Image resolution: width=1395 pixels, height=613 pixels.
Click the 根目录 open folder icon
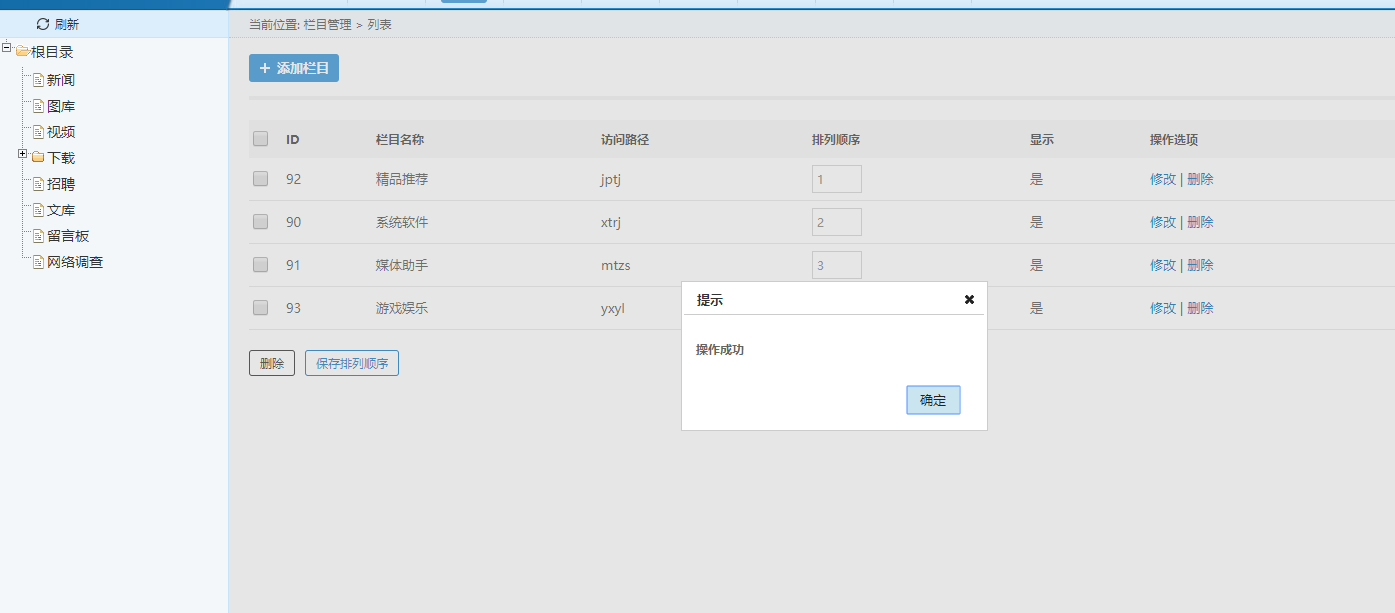pyautogui.click(x=22, y=51)
